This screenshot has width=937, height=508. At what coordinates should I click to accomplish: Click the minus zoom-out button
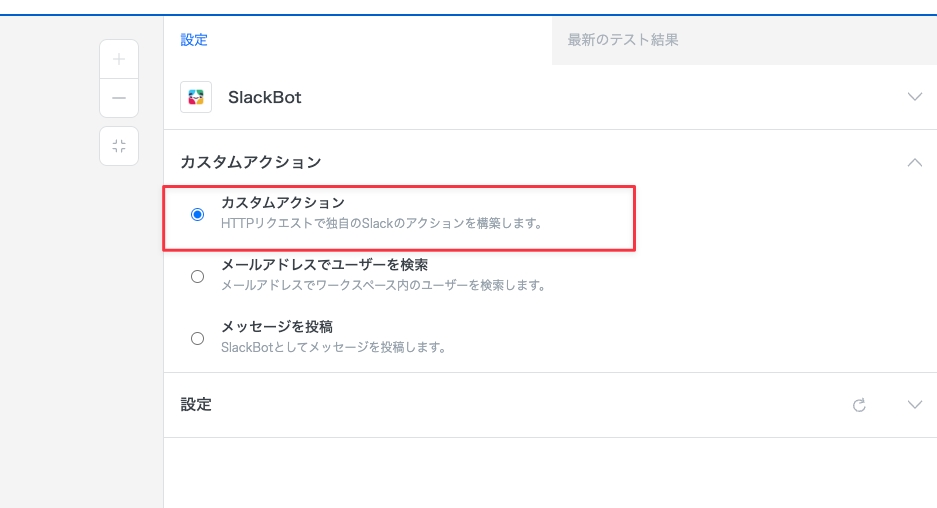[119, 98]
